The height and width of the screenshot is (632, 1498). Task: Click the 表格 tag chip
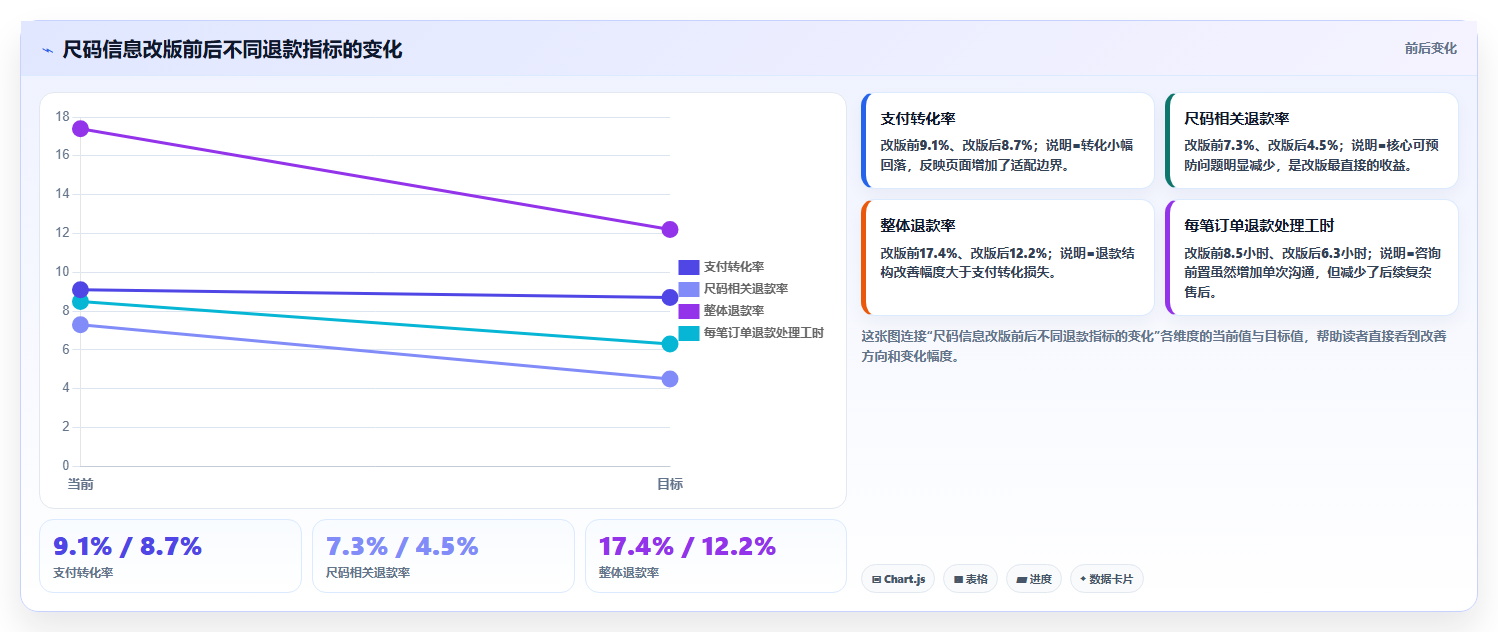(x=970, y=579)
